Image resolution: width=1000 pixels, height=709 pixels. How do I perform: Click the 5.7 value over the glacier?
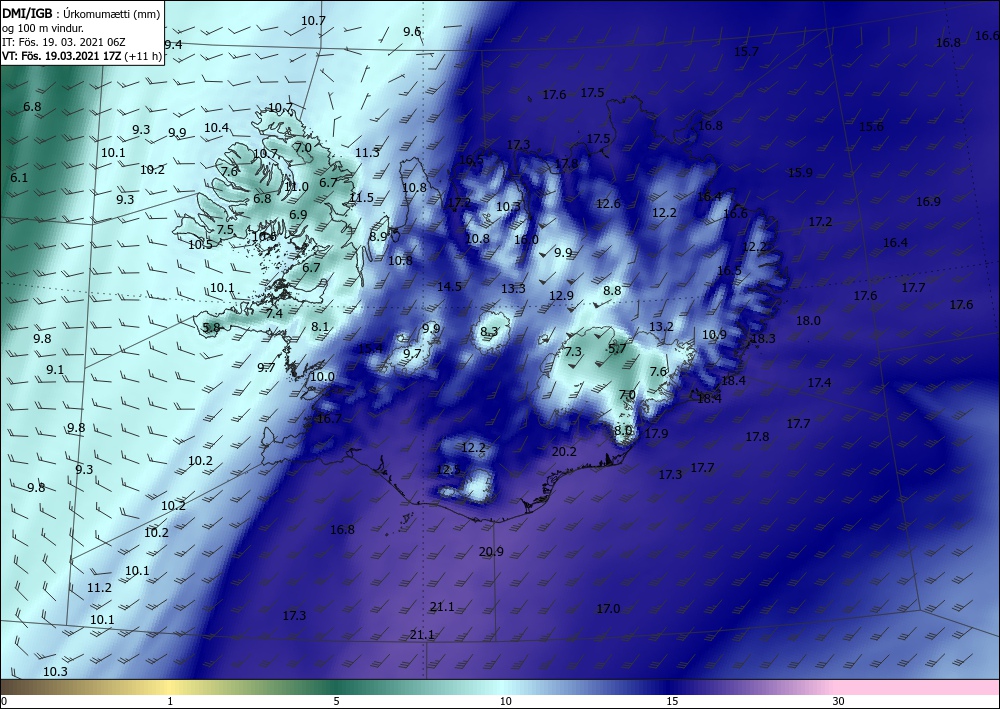click(x=617, y=348)
